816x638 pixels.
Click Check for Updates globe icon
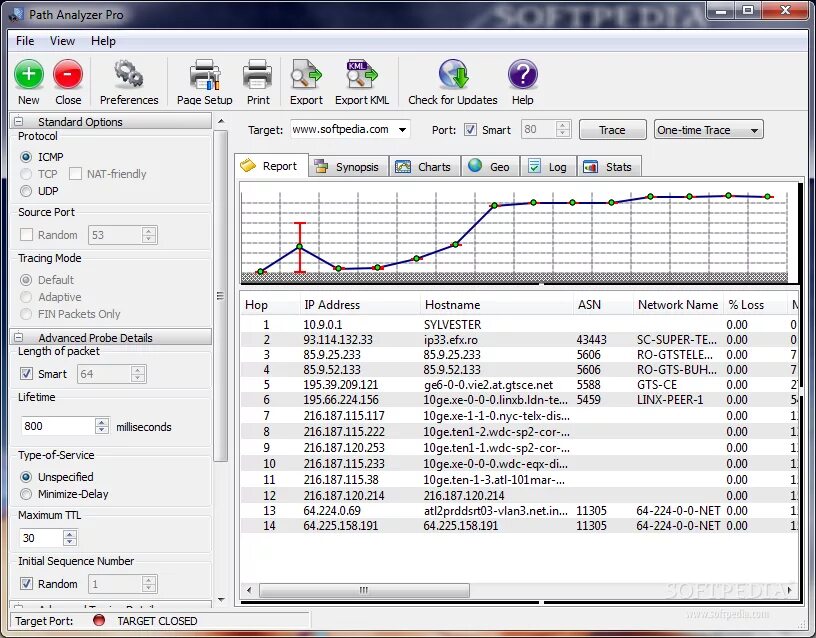pyautogui.click(x=453, y=74)
